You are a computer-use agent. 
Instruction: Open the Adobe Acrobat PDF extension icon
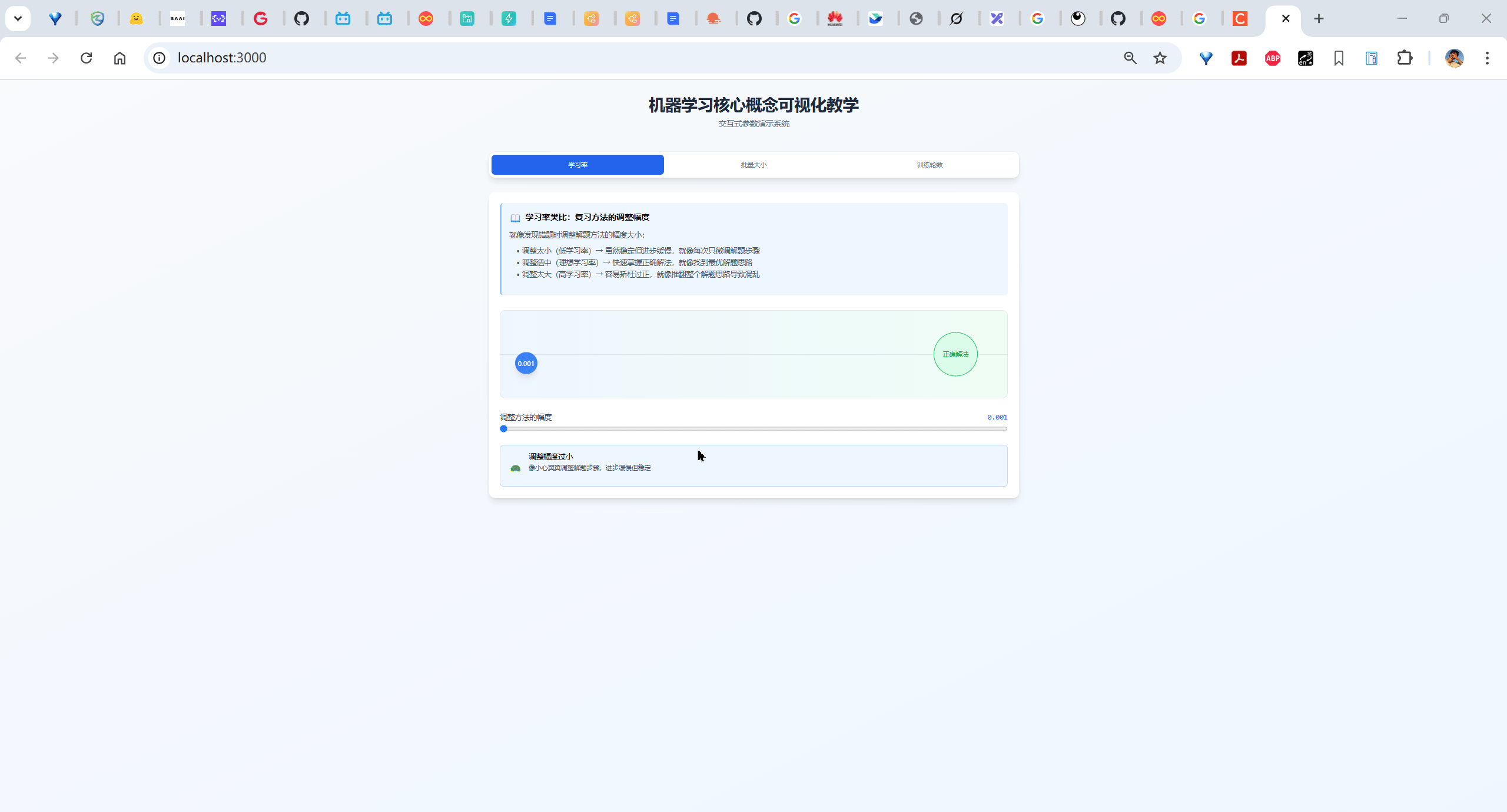pyautogui.click(x=1239, y=58)
